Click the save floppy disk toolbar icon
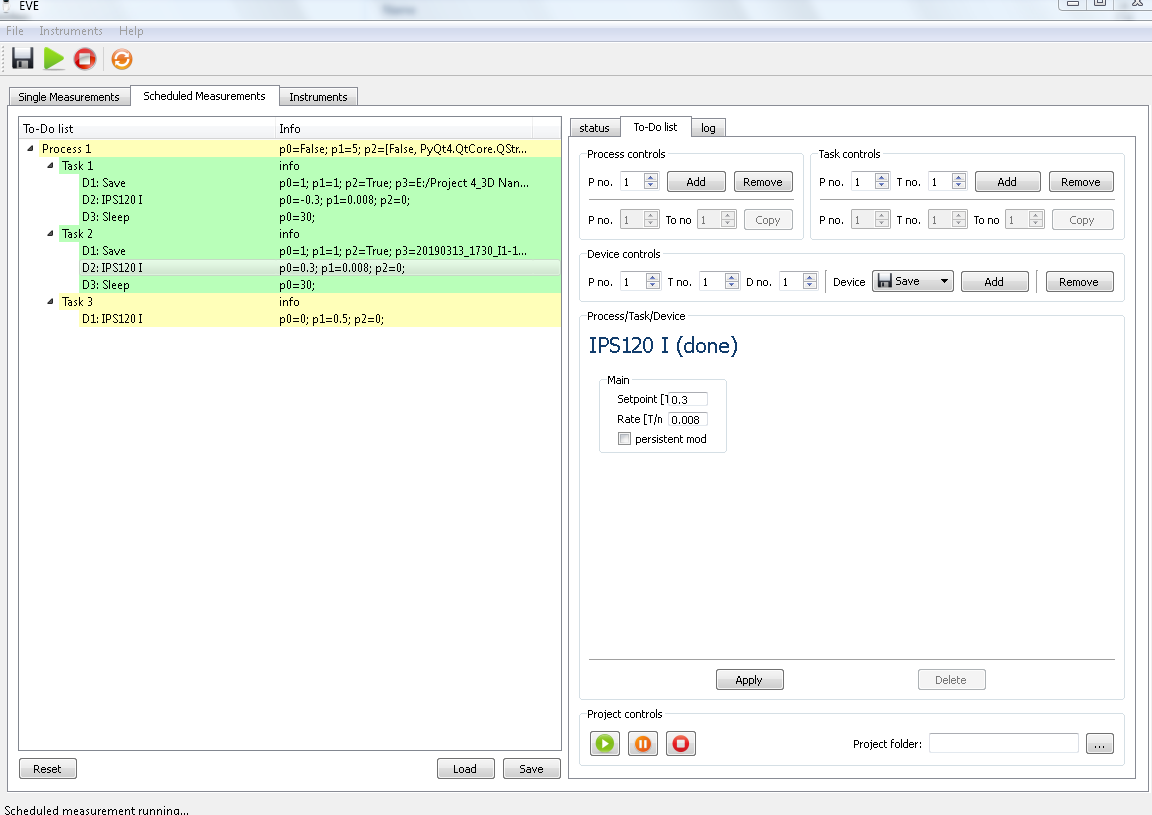The height and width of the screenshot is (815, 1152). (x=22, y=59)
